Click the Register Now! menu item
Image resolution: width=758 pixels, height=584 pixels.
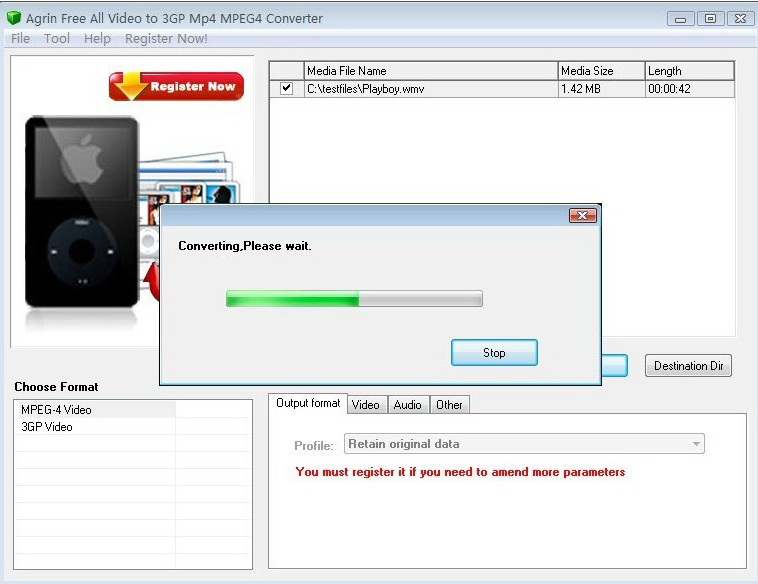click(x=166, y=39)
